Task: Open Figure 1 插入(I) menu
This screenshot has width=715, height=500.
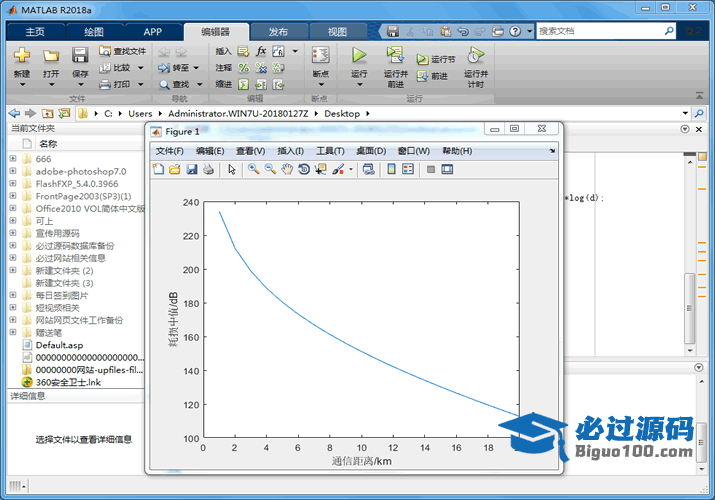Action: click(x=290, y=151)
